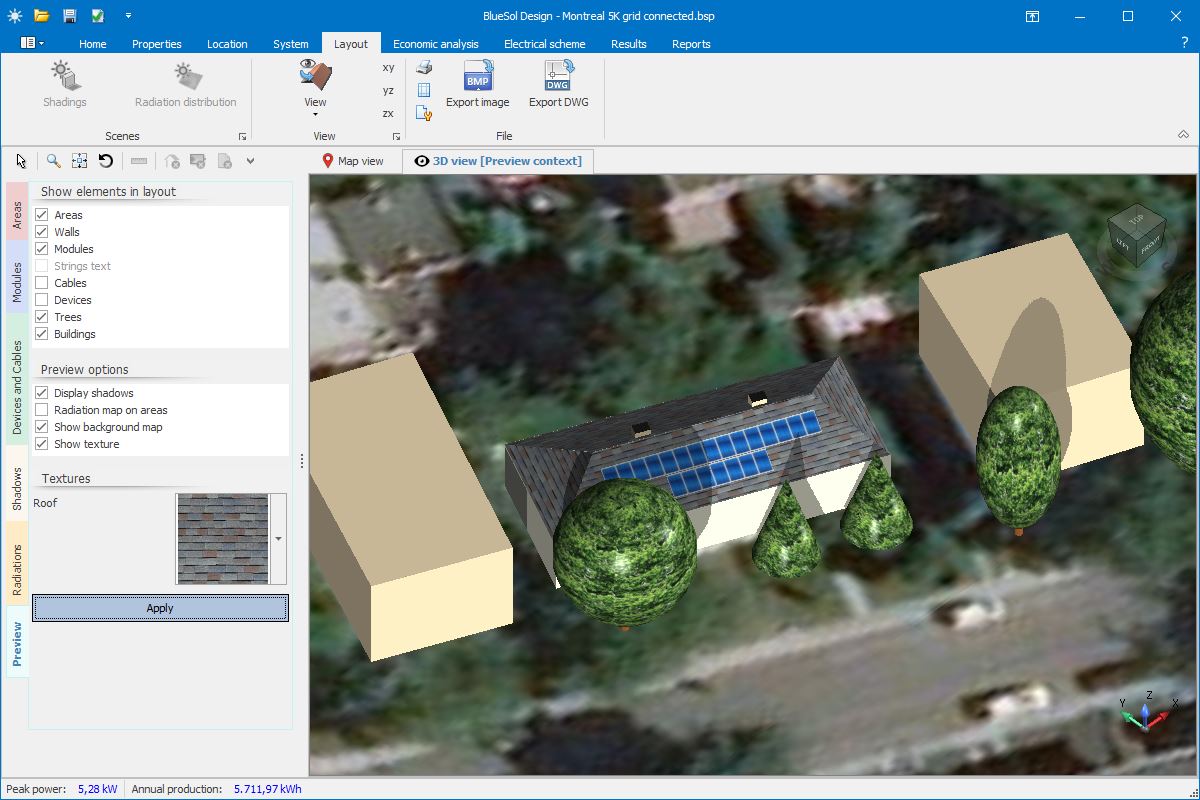The height and width of the screenshot is (800, 1200).
Task: Activate the zoom magnifier tool
Action: tap(54, 161)
